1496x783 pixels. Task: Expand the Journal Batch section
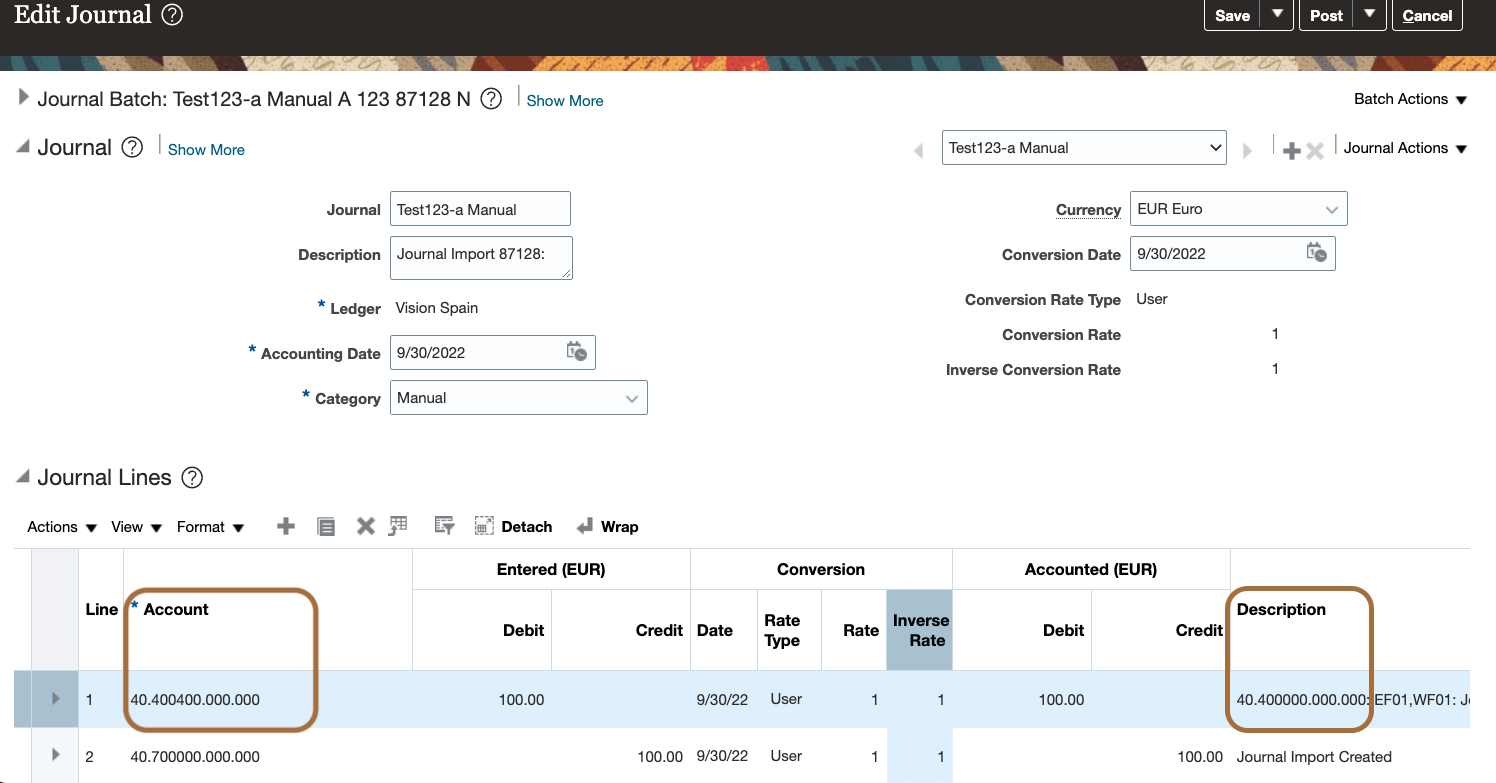24,98
